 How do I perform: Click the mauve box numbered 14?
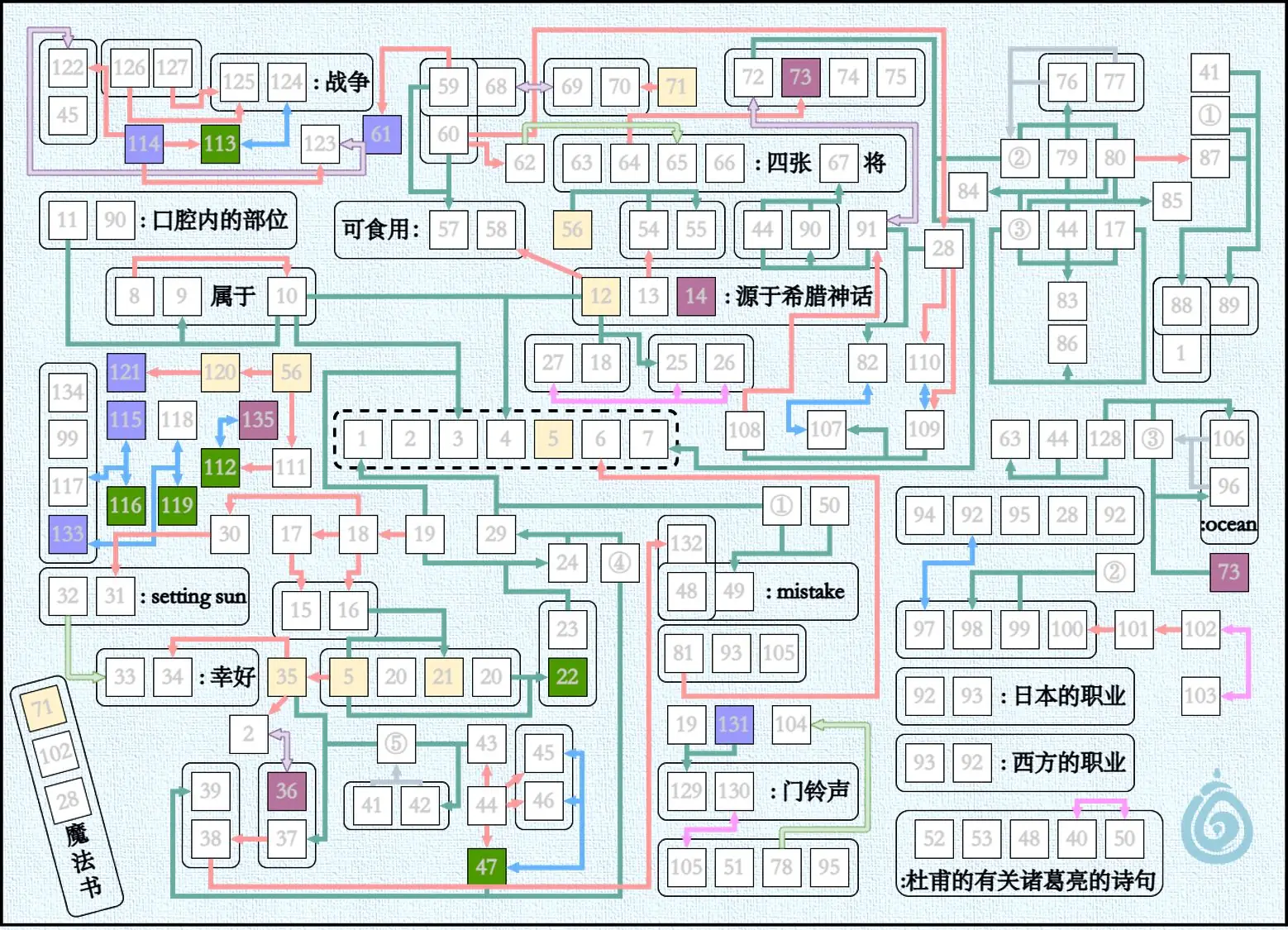[x=696, y=296]
